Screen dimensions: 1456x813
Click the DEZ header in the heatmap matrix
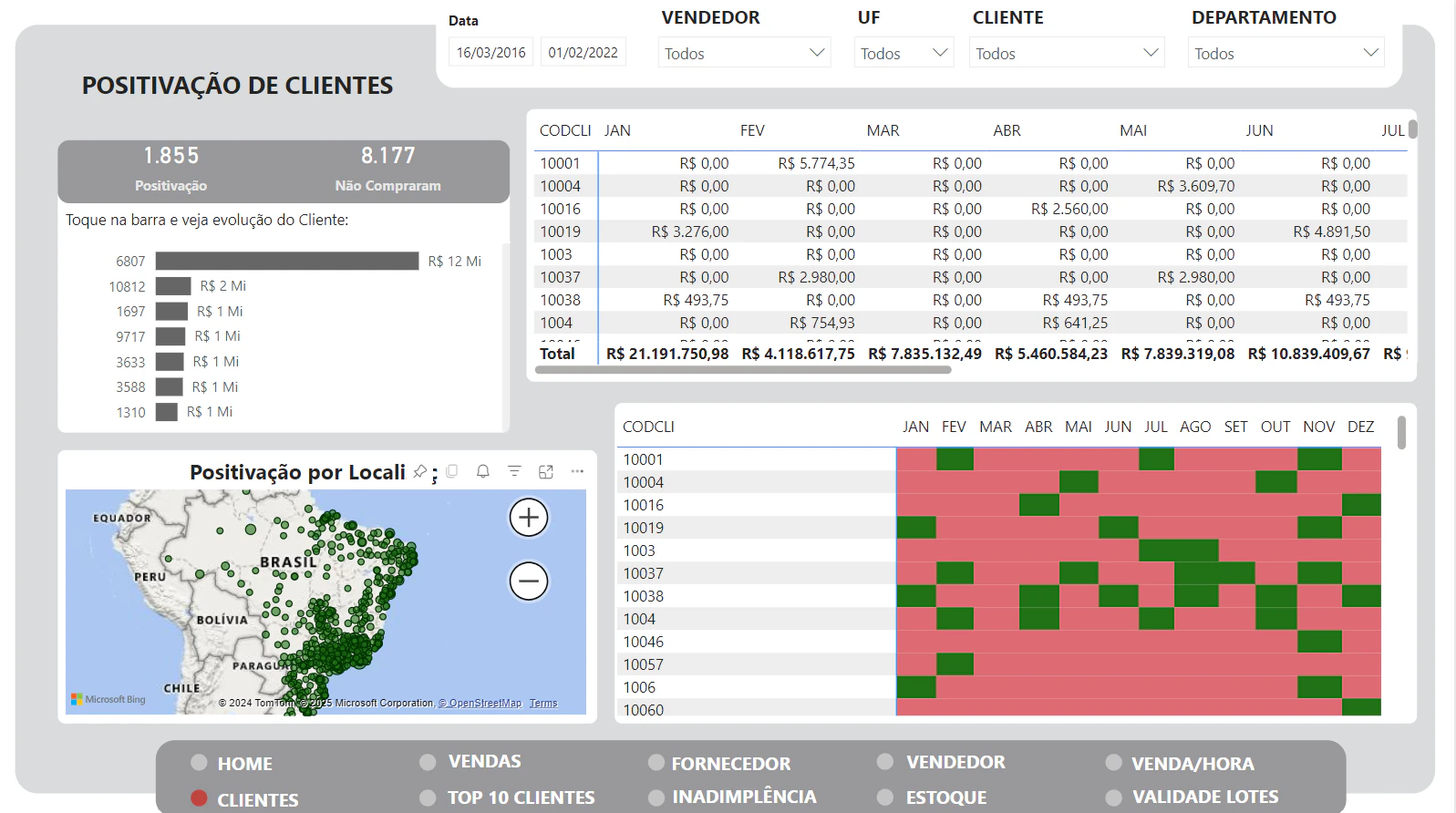1360,427
